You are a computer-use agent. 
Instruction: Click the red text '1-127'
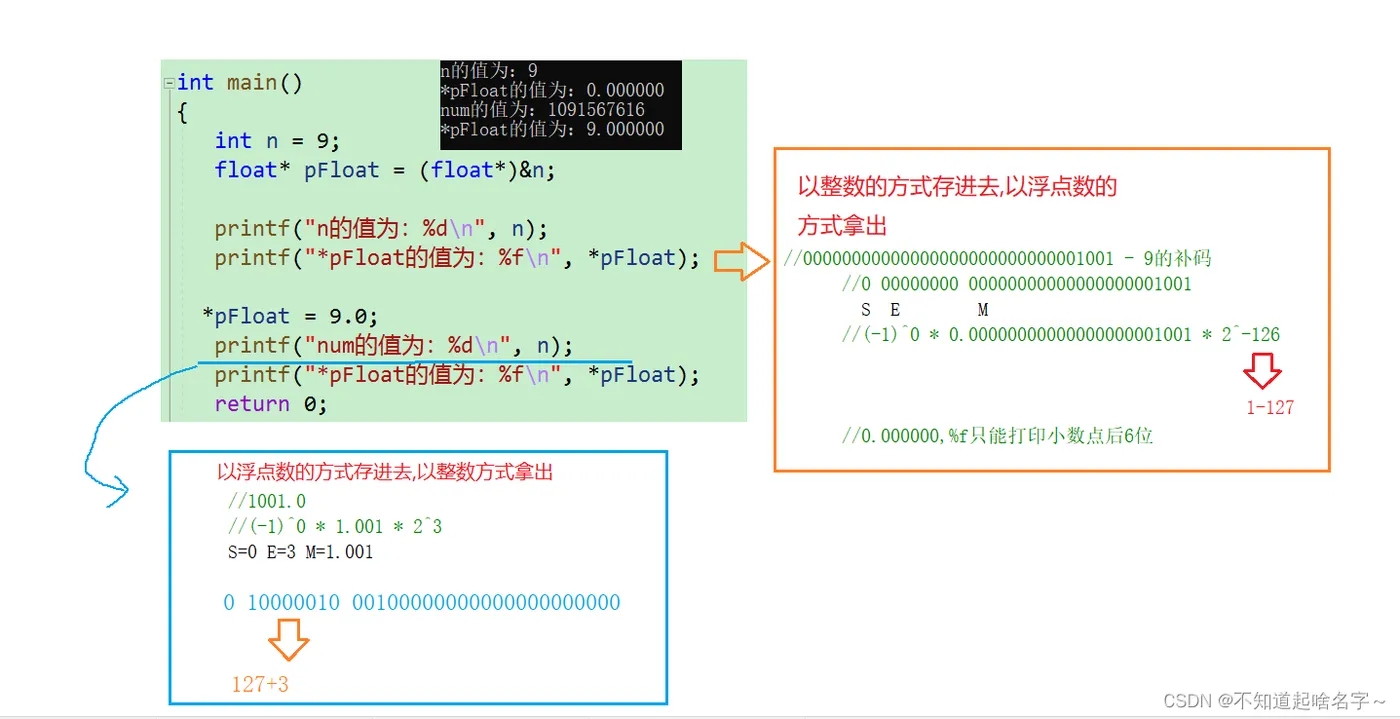point(1270,407)
